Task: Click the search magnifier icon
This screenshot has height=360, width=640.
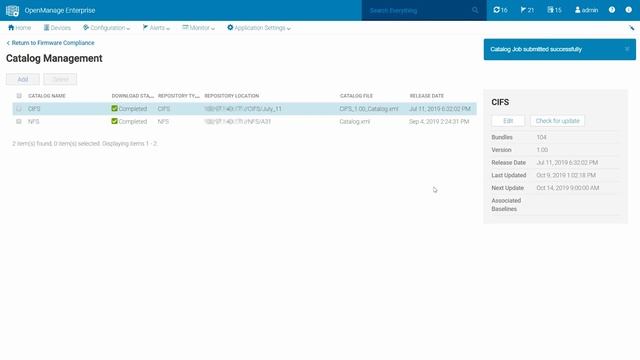Action: (475, 10)
